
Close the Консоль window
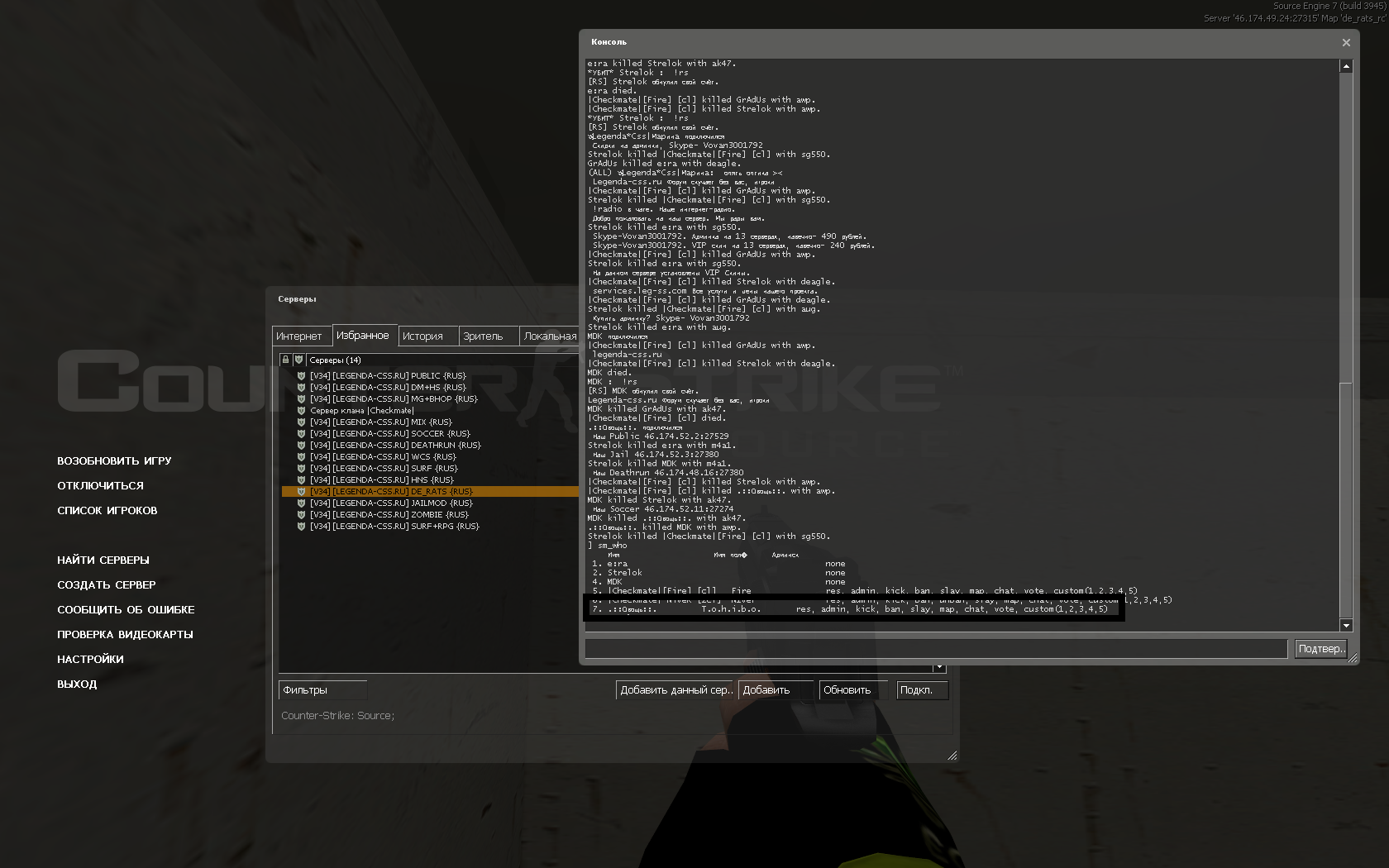(x=1346, y=42)
